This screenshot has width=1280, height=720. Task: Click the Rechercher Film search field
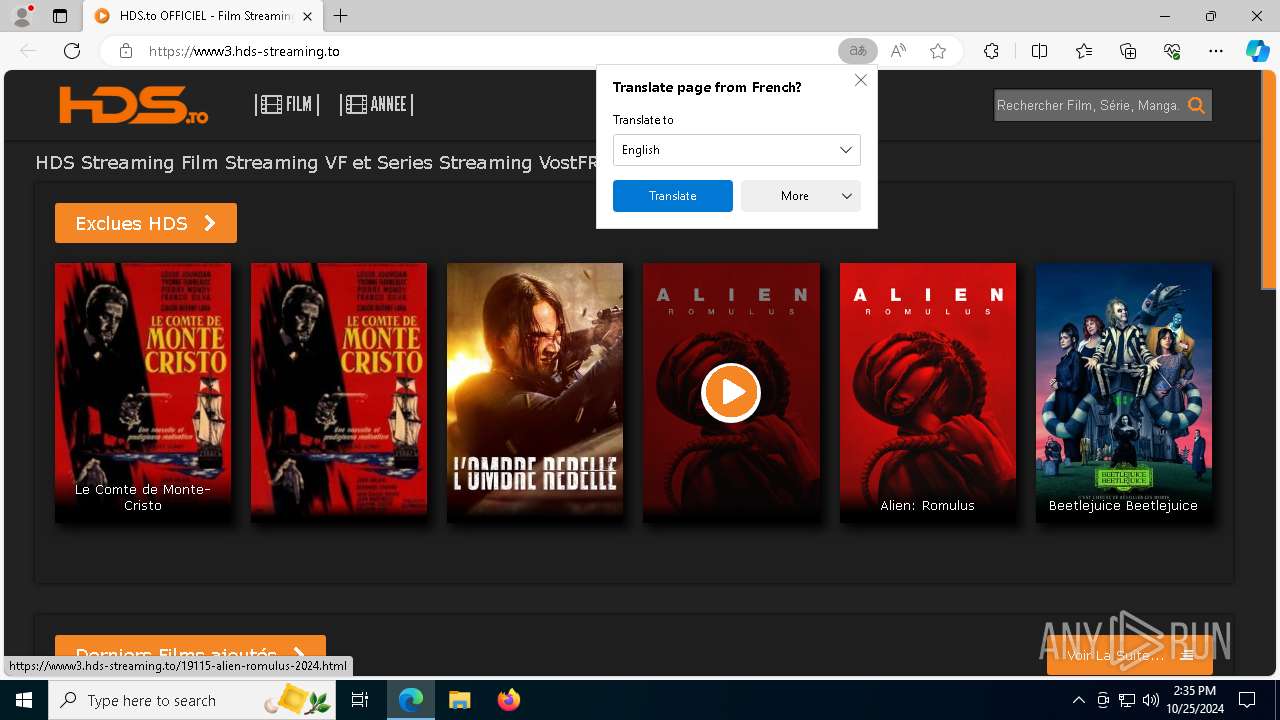1088,105
